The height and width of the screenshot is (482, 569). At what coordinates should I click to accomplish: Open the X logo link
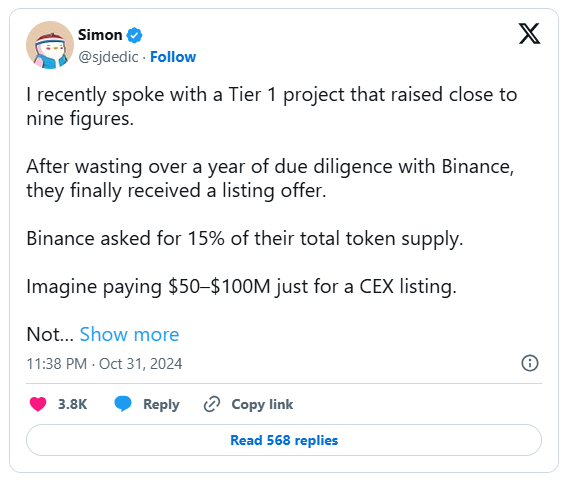(x=529, y=33)
